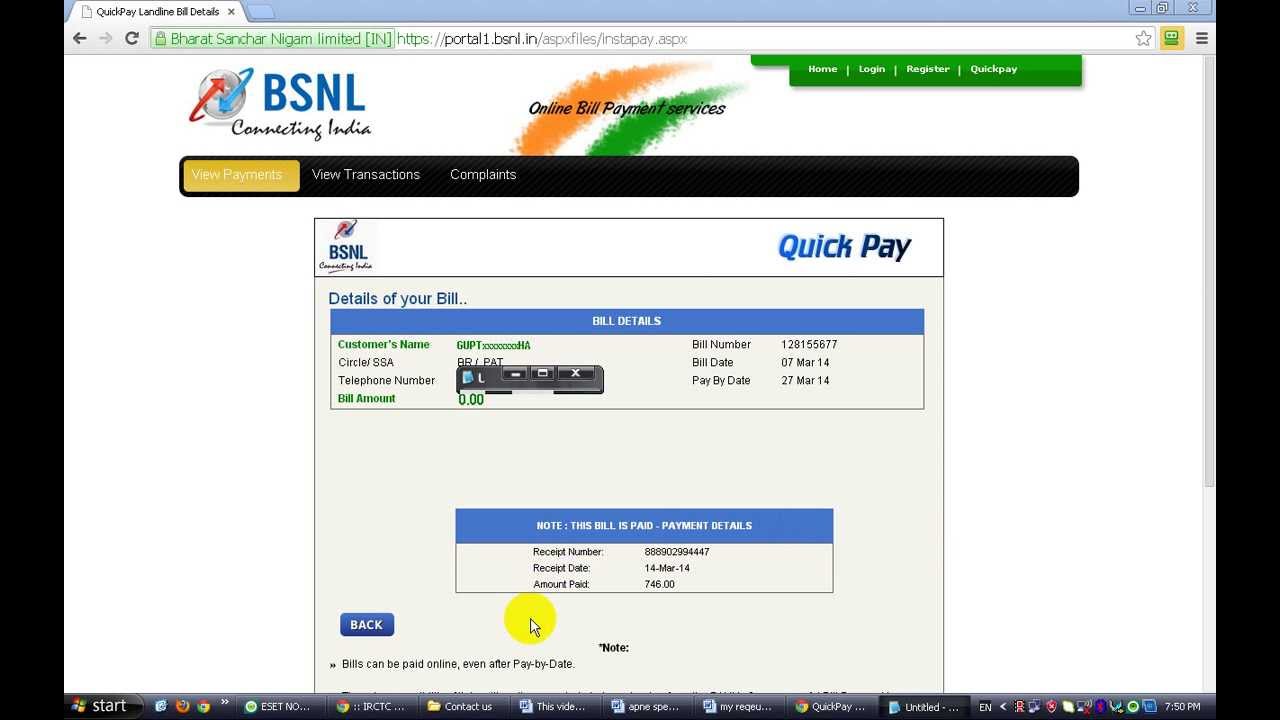
Task: Click the Bill Date value 07 Mar 14
Action: point(805,363)
